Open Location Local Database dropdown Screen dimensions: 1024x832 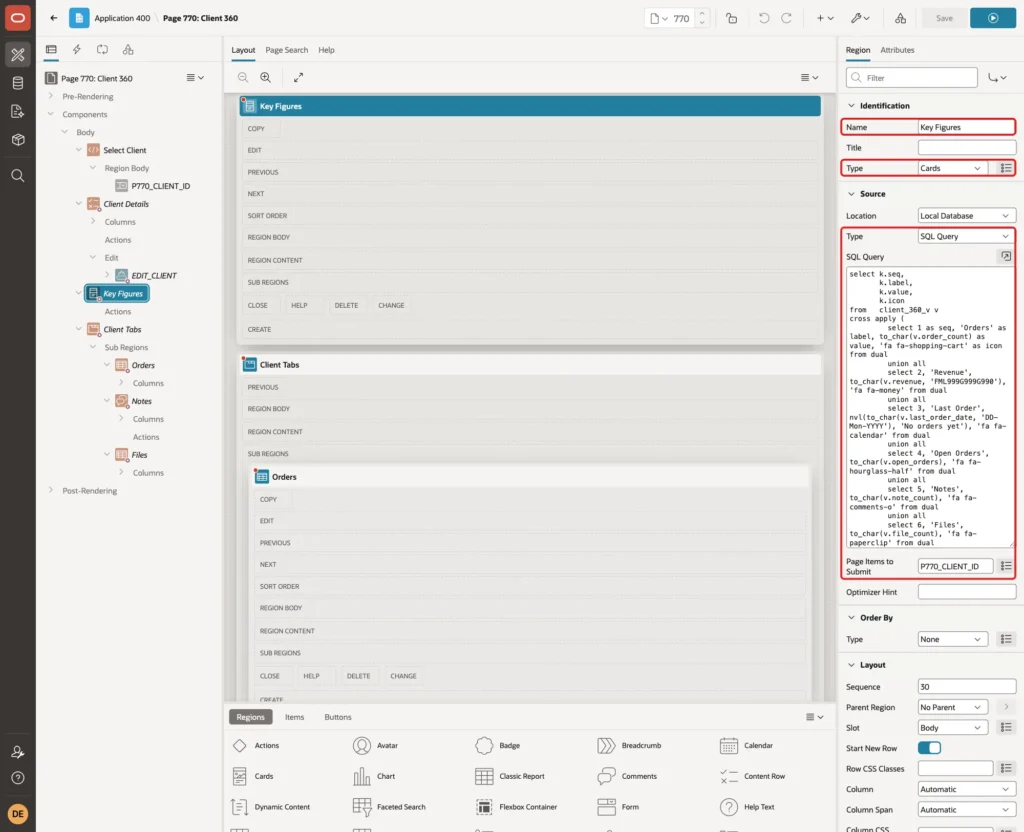click(967, 216)
